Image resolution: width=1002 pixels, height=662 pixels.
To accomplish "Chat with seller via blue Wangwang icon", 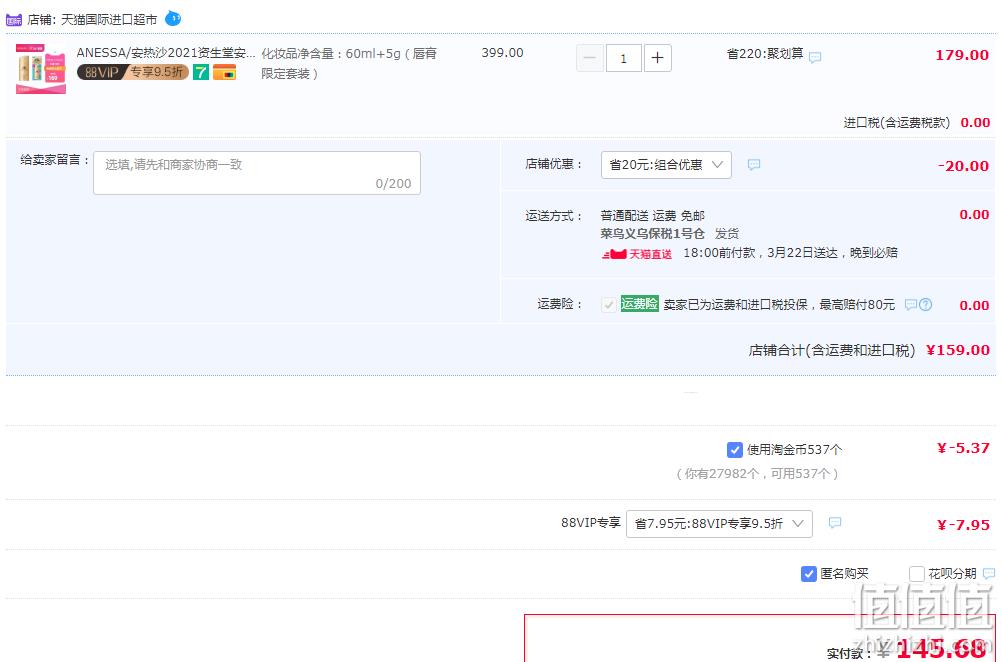I will [173, 19].
